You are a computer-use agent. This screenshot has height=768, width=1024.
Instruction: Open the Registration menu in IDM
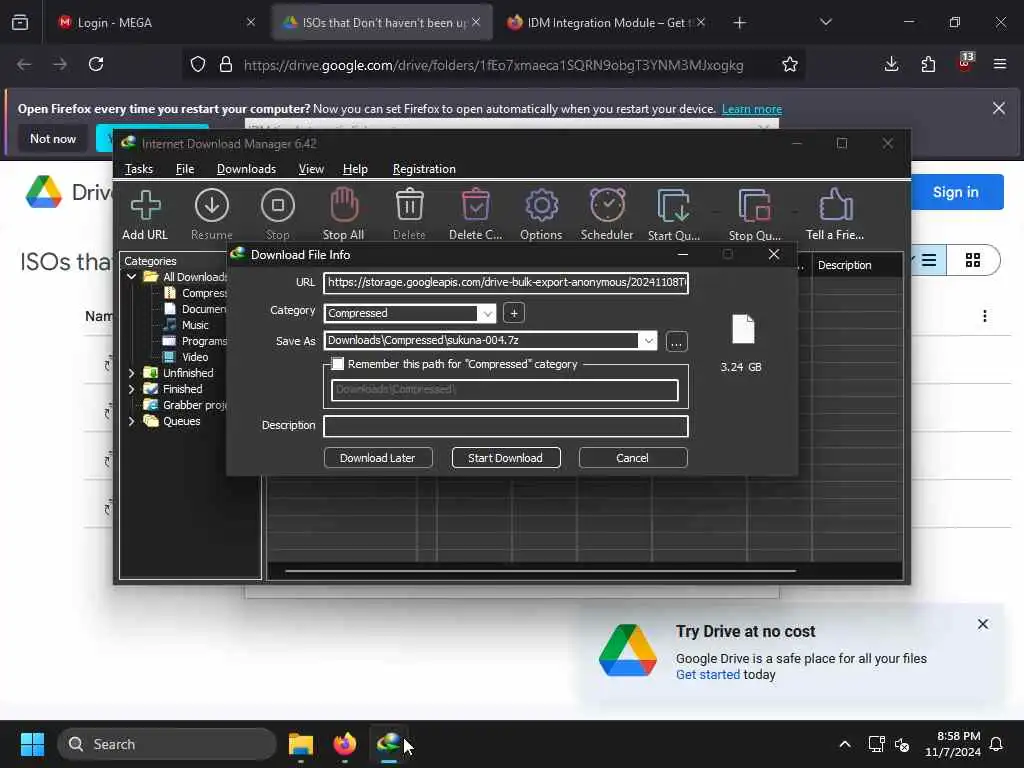click(424, 169)
